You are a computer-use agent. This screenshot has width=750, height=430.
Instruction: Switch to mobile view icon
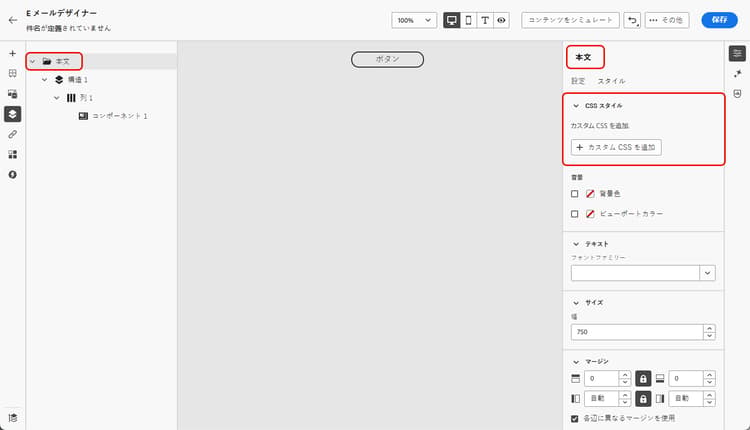point(468,20)
